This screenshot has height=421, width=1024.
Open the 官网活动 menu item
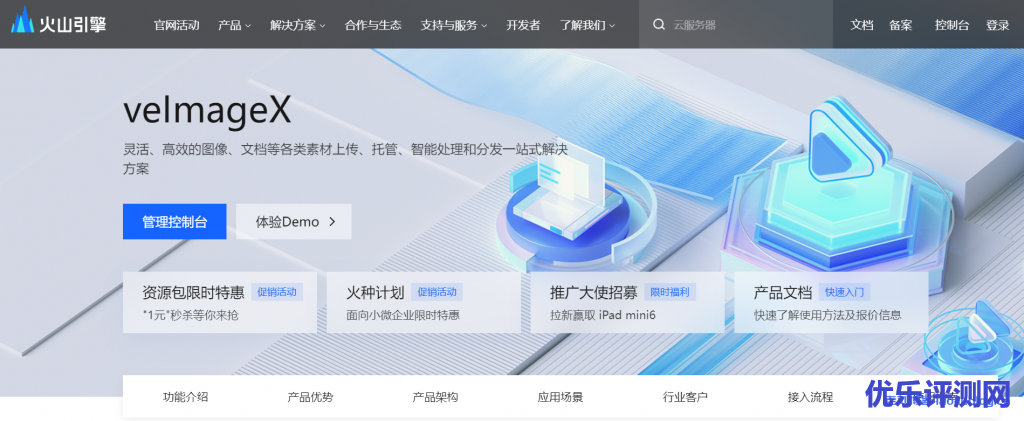[176, 25]
